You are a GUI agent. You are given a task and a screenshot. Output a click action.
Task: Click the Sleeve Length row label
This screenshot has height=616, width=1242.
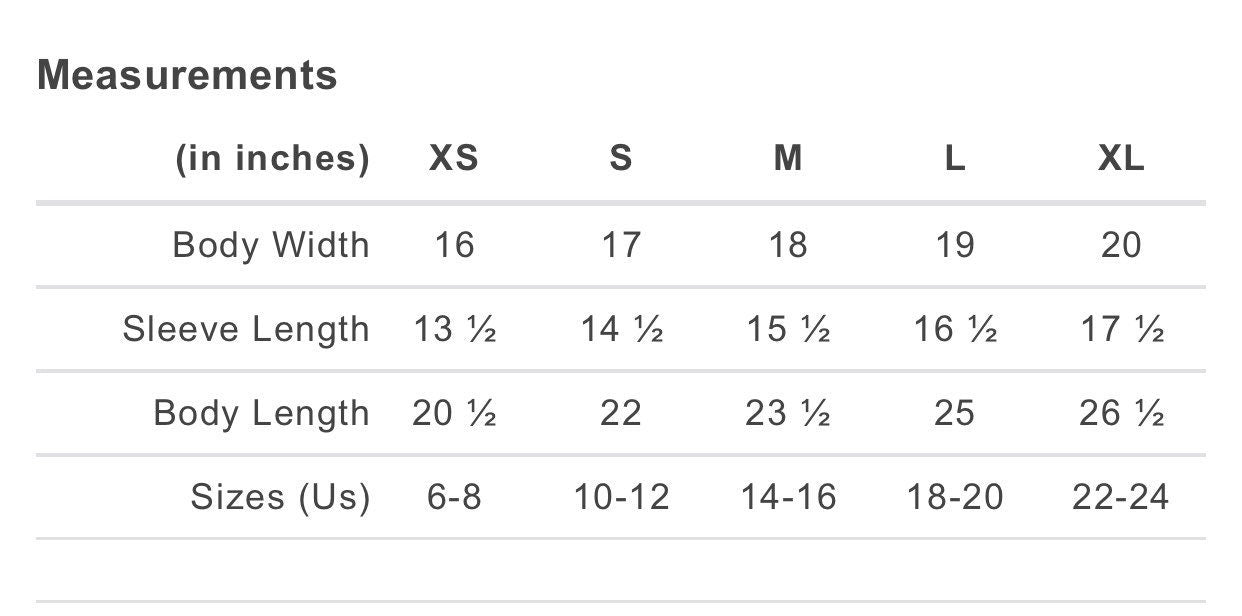tap(246, 329)
